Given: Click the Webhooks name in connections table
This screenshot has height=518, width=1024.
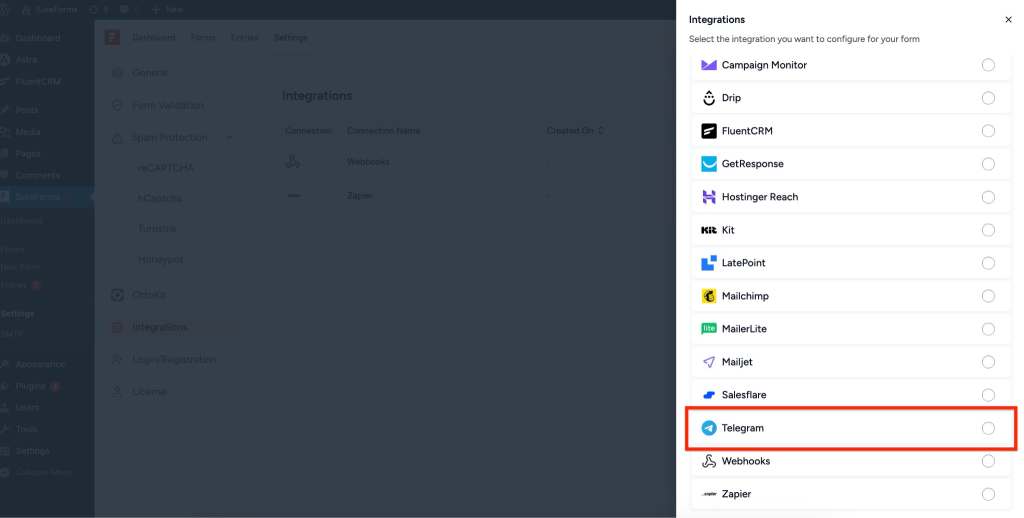Looking at the screenshot, I should pos(368,161).
